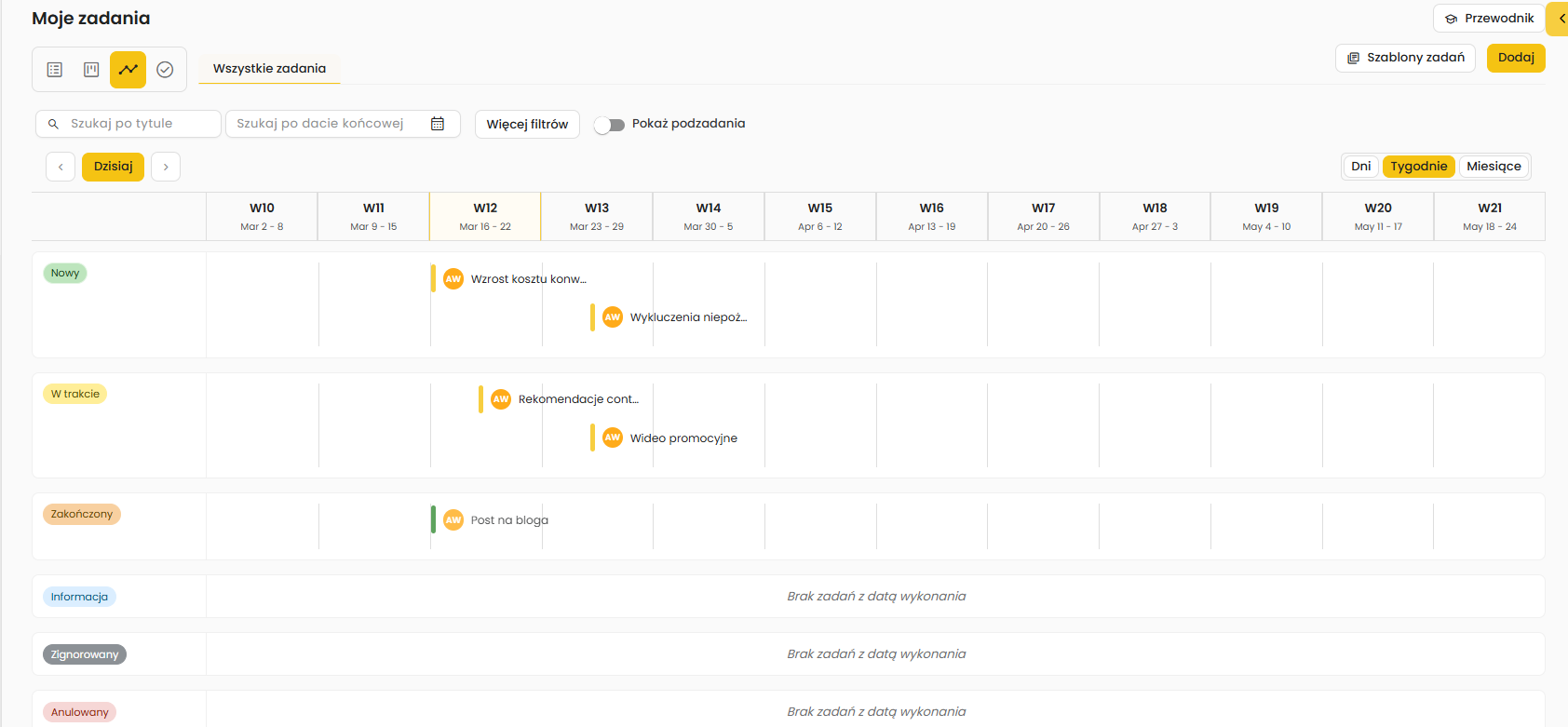Expand the Więcej filtrów options
The image size is (1568, 727).
[527, 125]
